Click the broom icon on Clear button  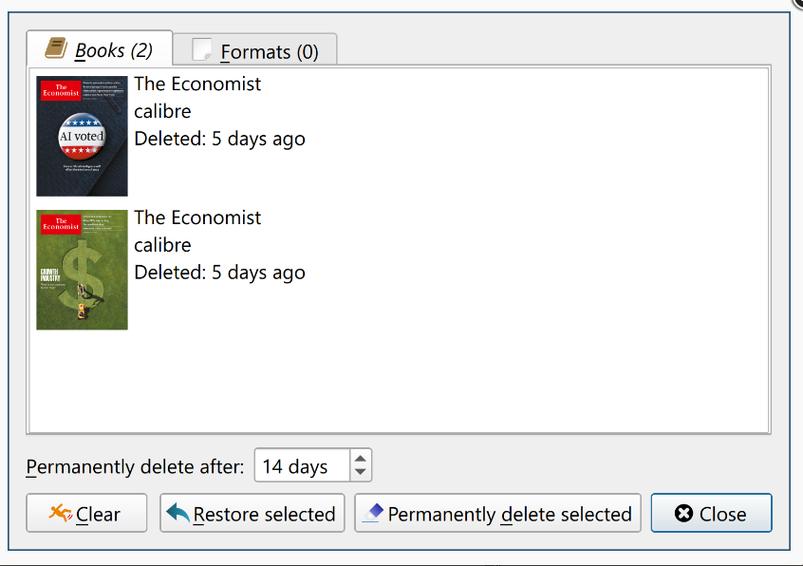(x=60, y=513)
